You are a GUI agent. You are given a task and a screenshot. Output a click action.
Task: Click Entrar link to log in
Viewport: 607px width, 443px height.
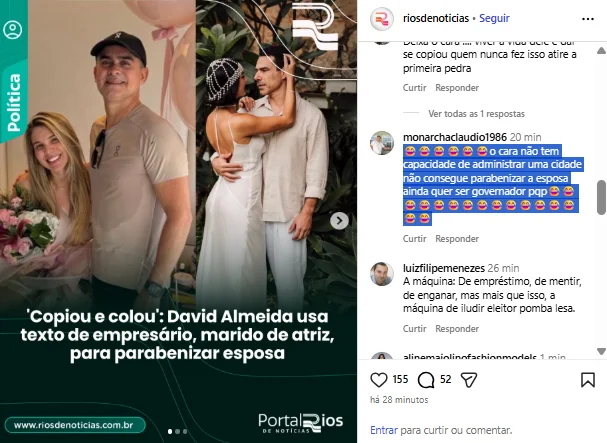(x=384, y=430)
